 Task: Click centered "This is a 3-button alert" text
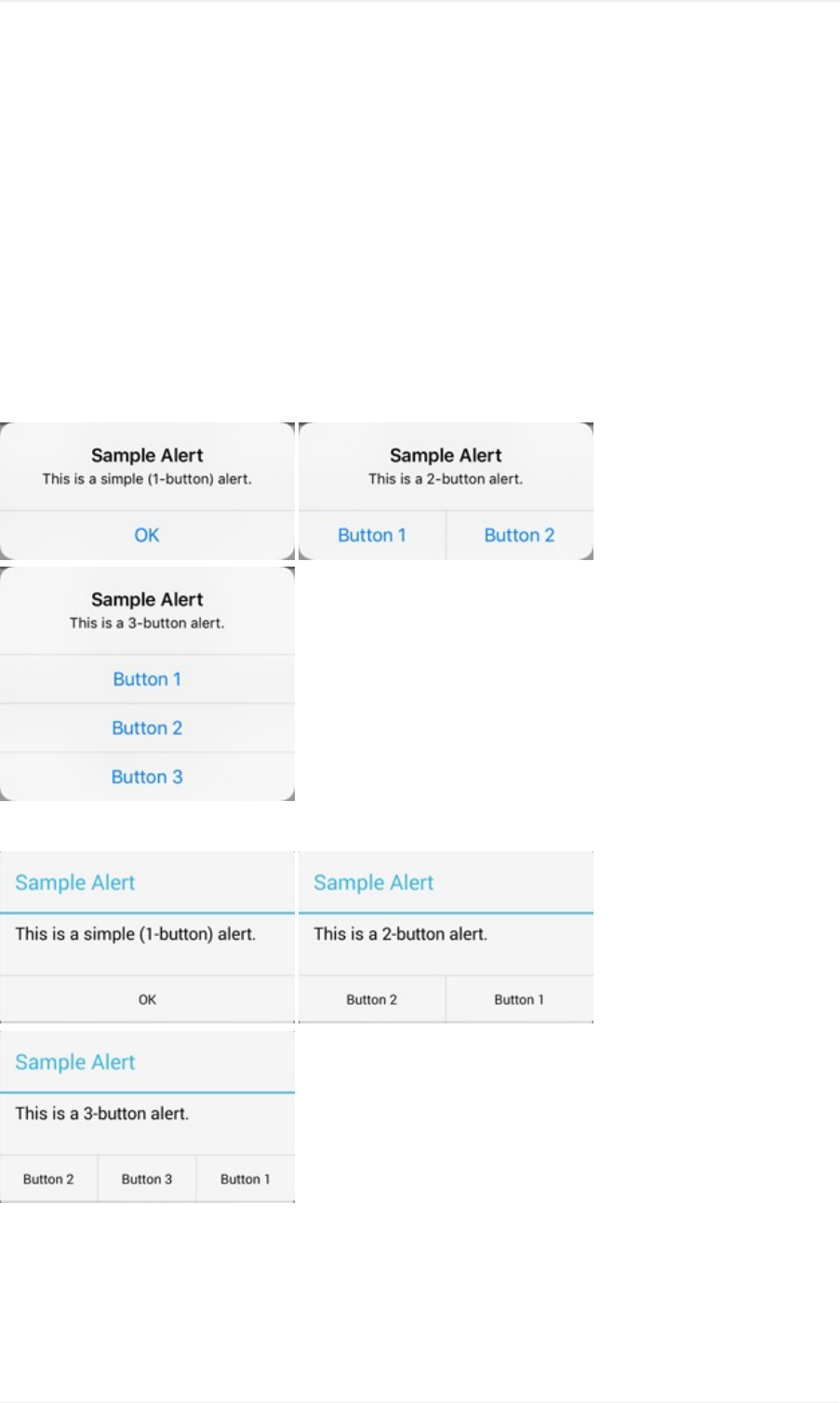pyautogui.click(x=147, y=623)
